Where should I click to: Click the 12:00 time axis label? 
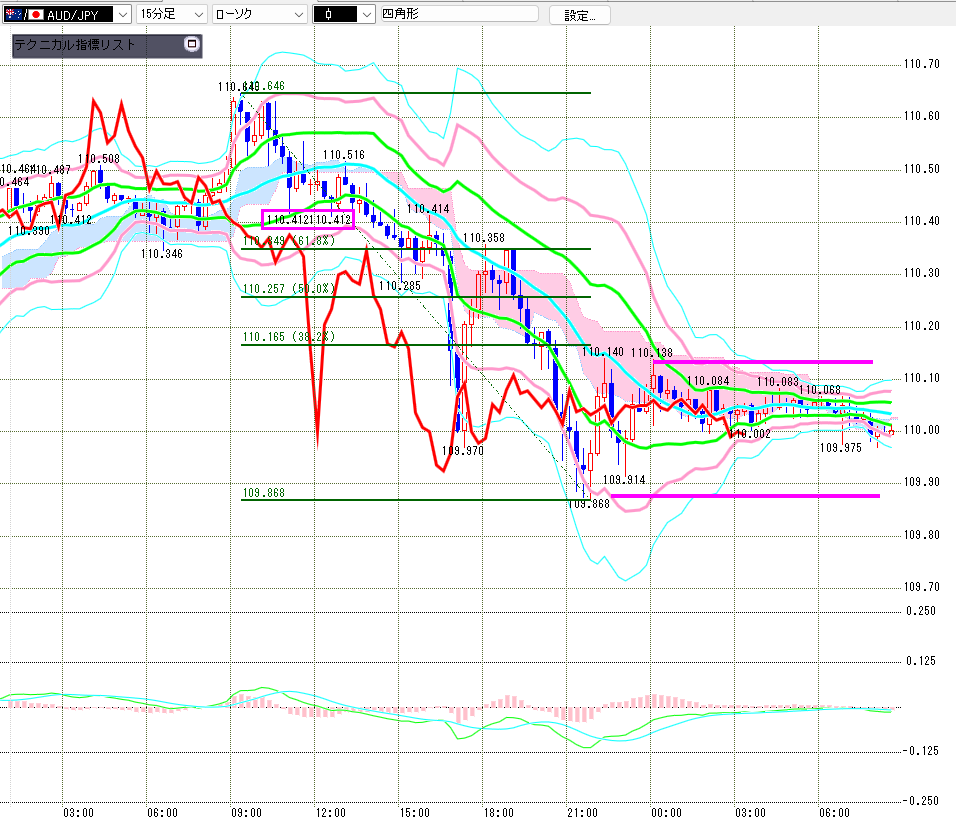click(x=330, y=813)
